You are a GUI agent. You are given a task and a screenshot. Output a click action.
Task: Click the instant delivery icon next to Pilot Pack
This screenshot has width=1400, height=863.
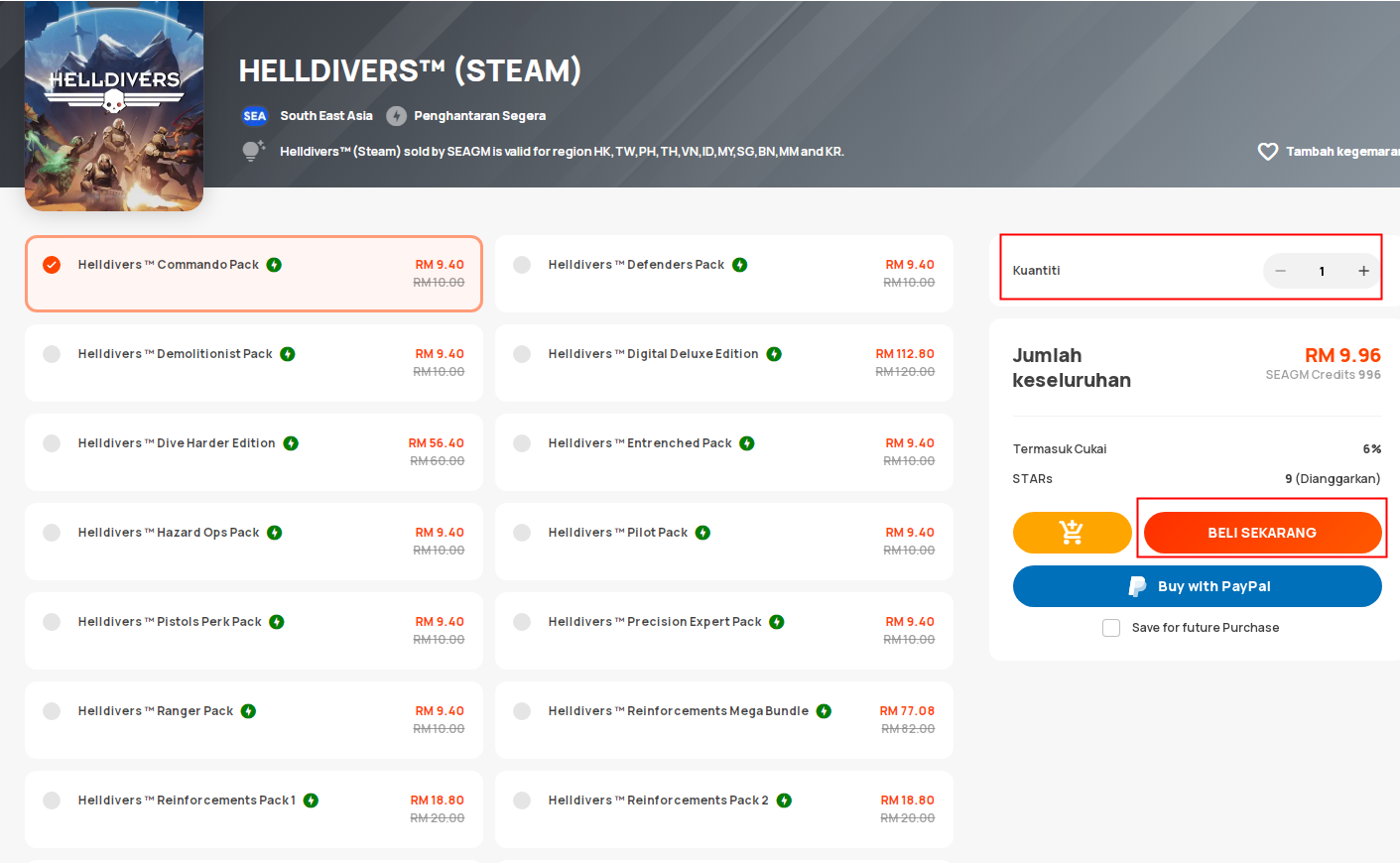click(x=703, y=533)
